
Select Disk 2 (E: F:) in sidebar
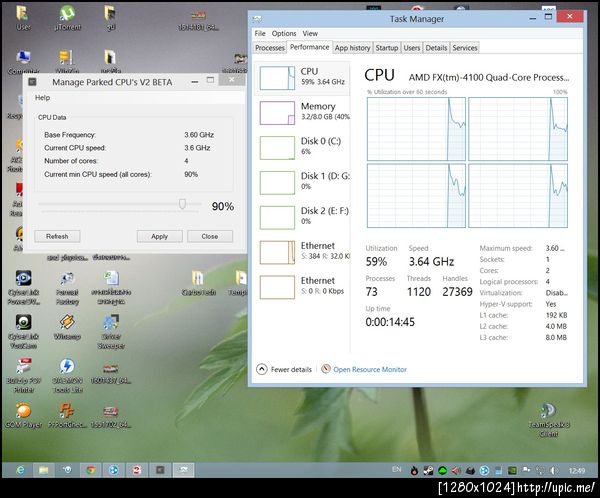(x=302, y=217)
